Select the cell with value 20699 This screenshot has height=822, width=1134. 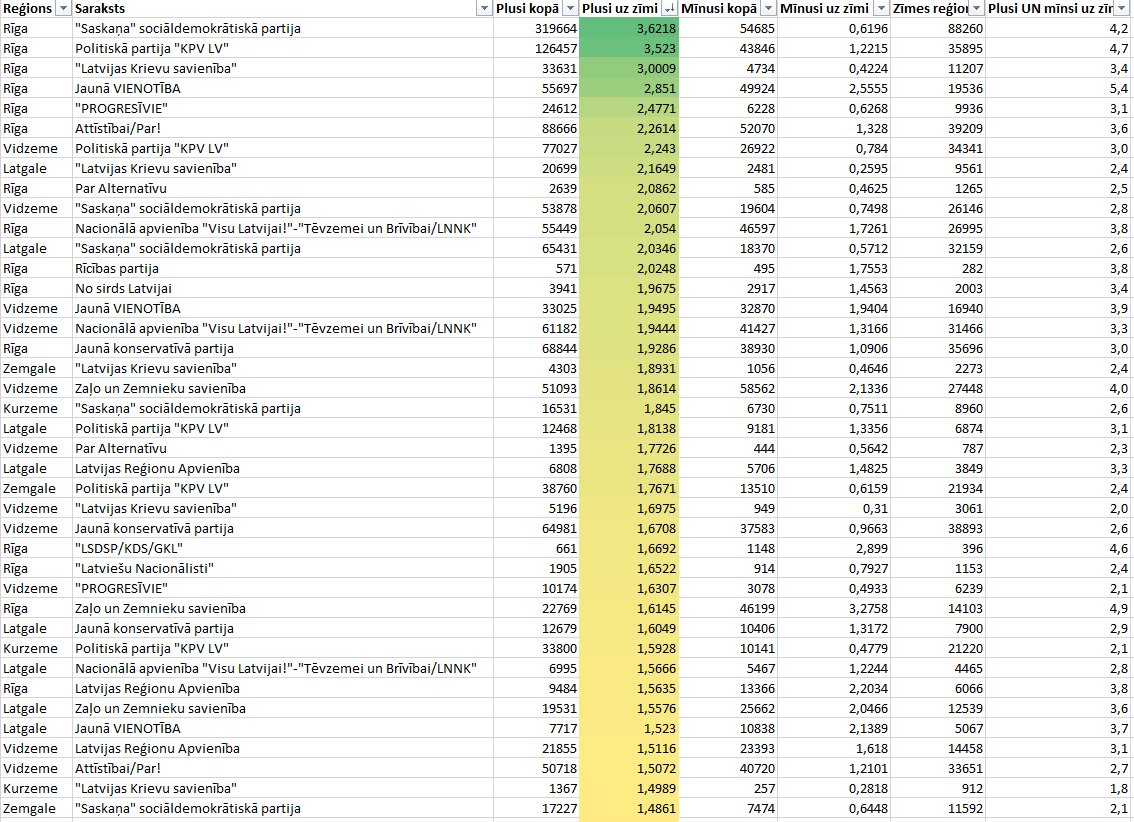point(537,168)
